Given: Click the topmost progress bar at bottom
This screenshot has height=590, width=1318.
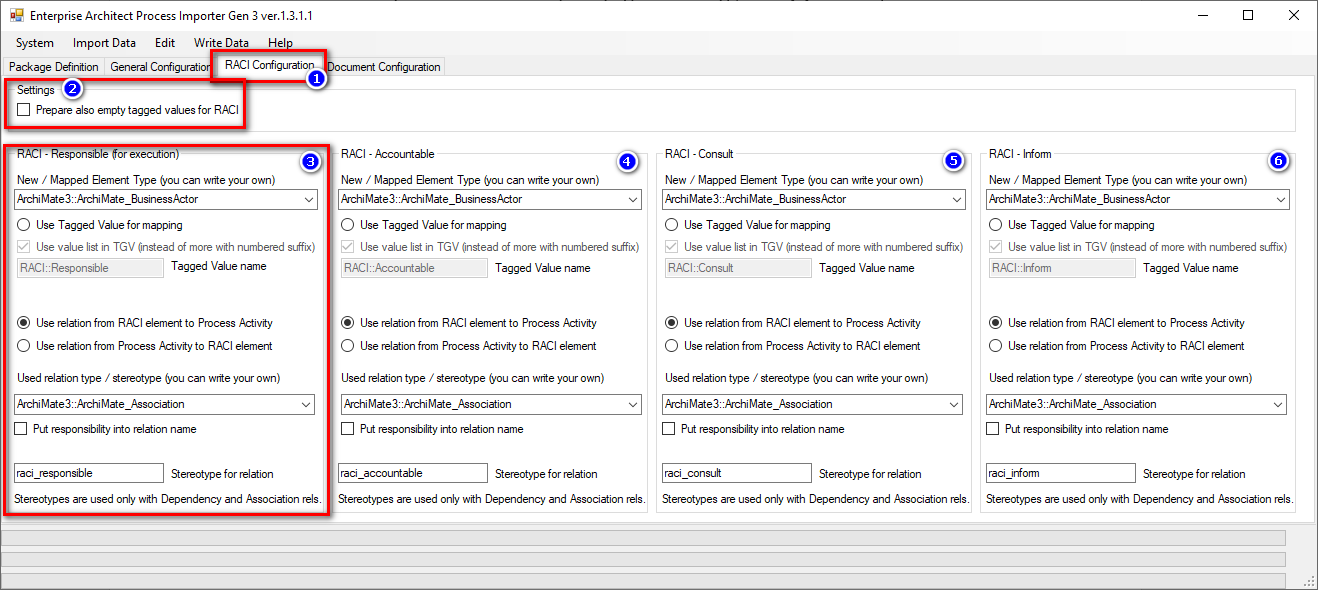Looking at the screenshot, I should [x=644, y=538].
